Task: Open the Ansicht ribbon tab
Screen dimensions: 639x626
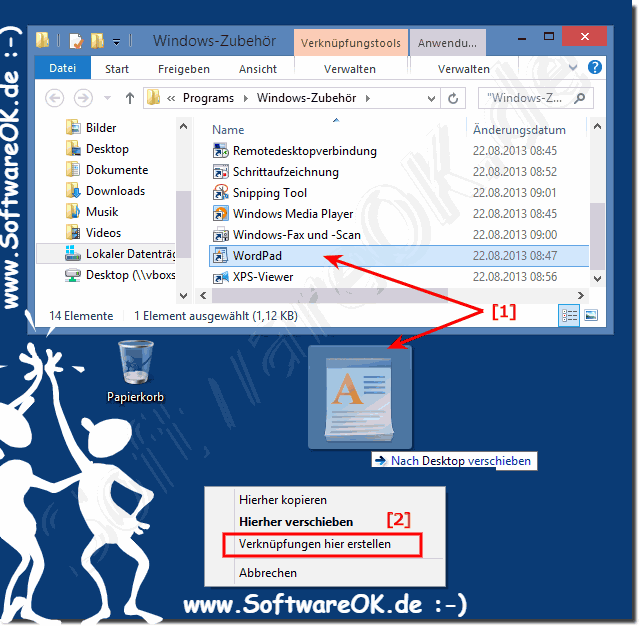Action: [x=258, y=69]
